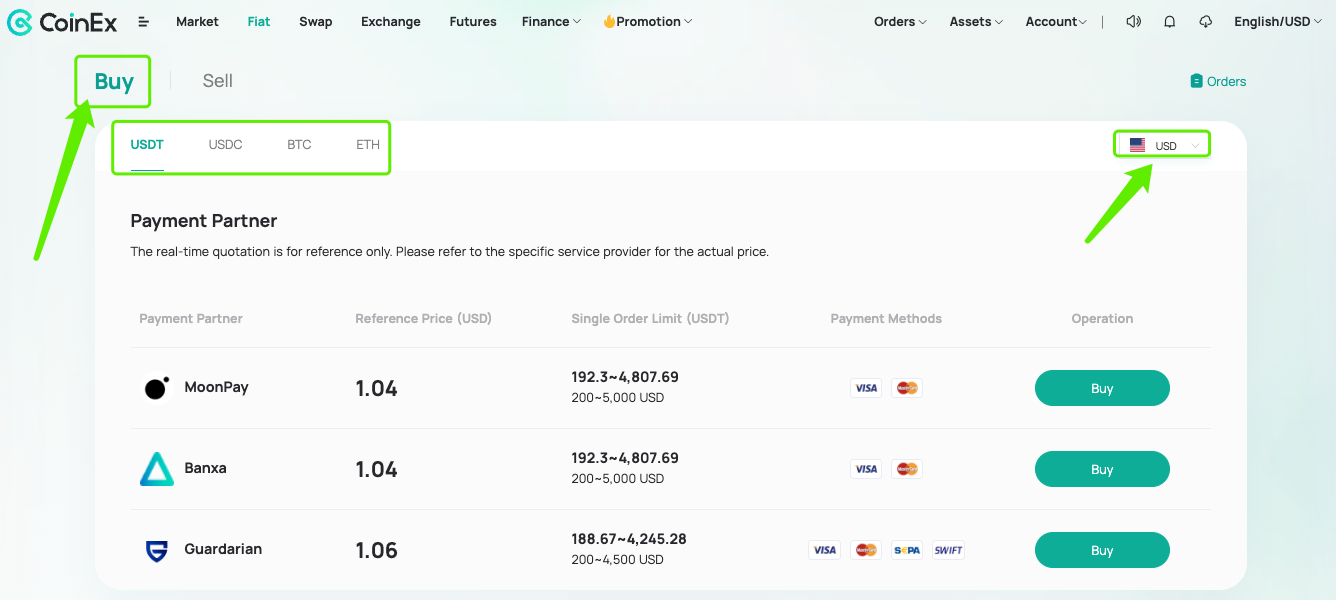Image resolution: width=1336 pixels, height=600 pixels.
Task: Click the download app icon
Action: [1205, 21]
